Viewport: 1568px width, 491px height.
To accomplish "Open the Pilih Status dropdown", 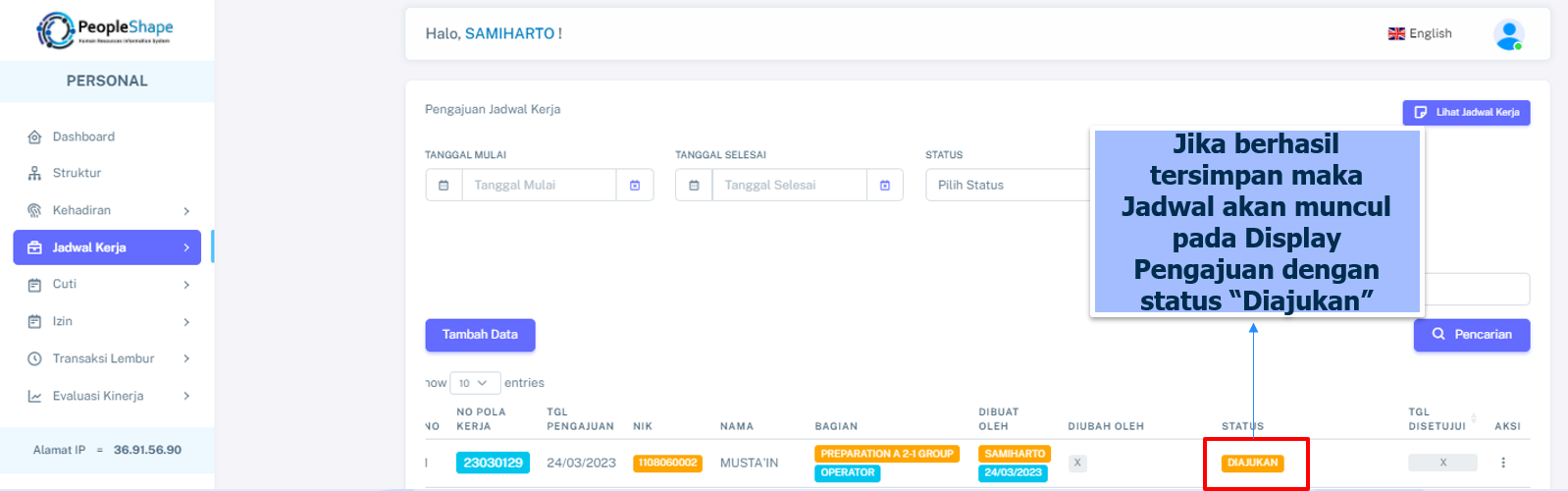I will coord(1008,186).
